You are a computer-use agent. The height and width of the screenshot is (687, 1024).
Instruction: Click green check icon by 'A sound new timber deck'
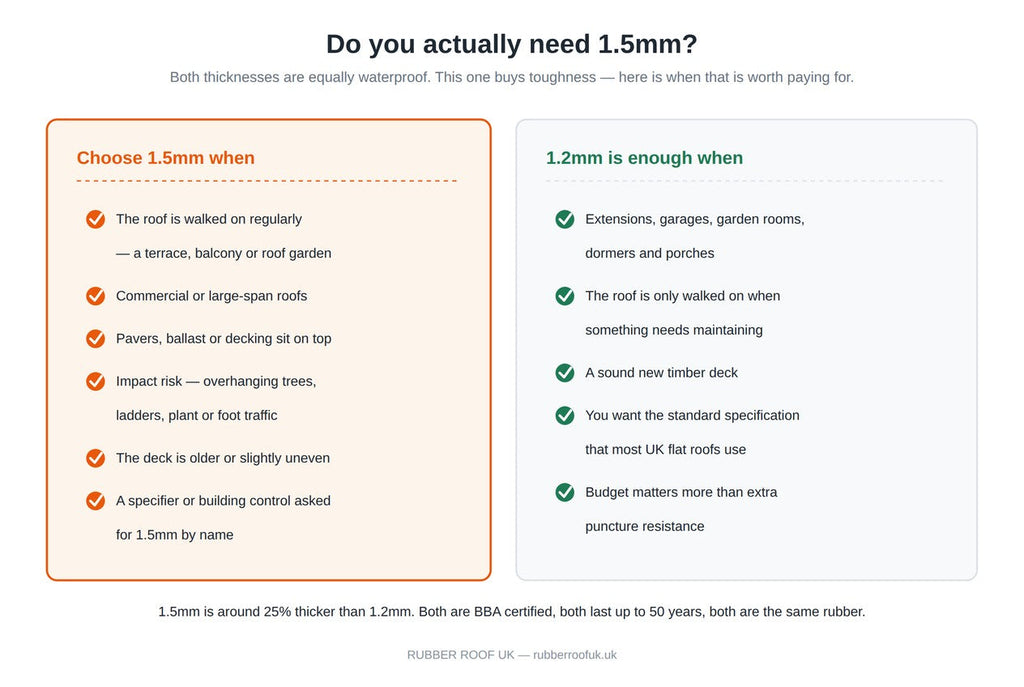tap(565, 373)
